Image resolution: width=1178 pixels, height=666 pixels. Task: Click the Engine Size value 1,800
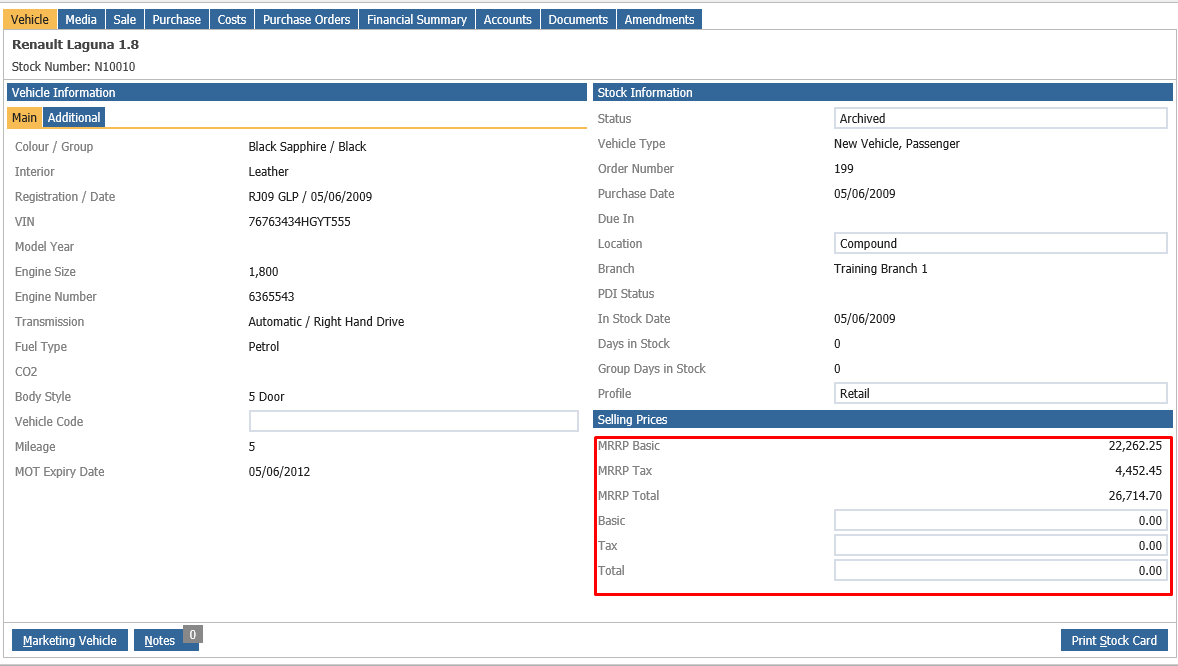pyautogui.click(x=264, y=272)
